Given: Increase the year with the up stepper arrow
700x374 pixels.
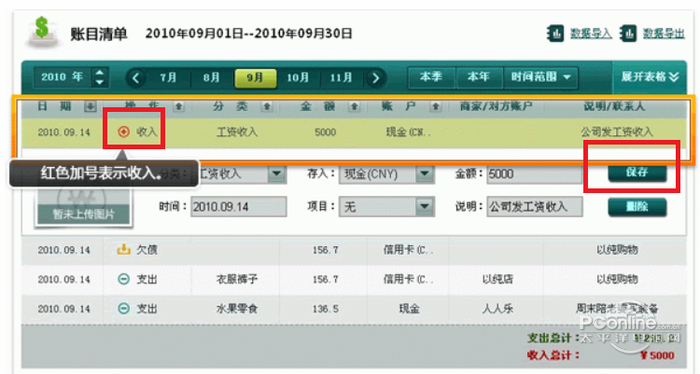Looking at the screenshot, I should click(x=100, y=73).
